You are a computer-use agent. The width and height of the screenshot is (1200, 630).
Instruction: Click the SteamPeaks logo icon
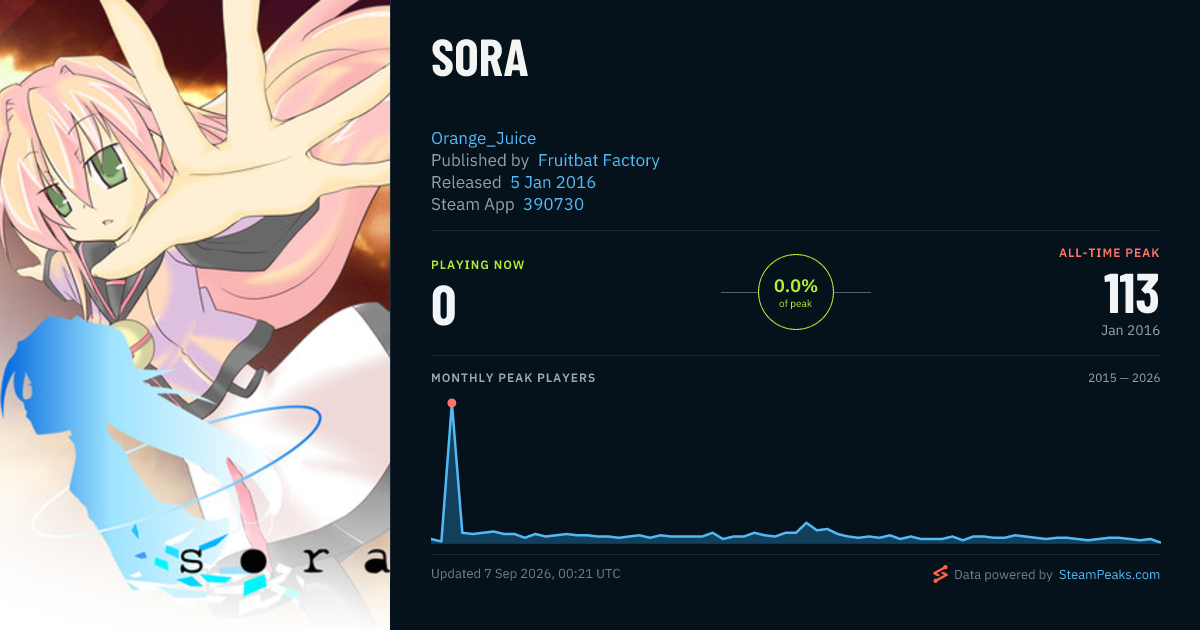[940, 574]
